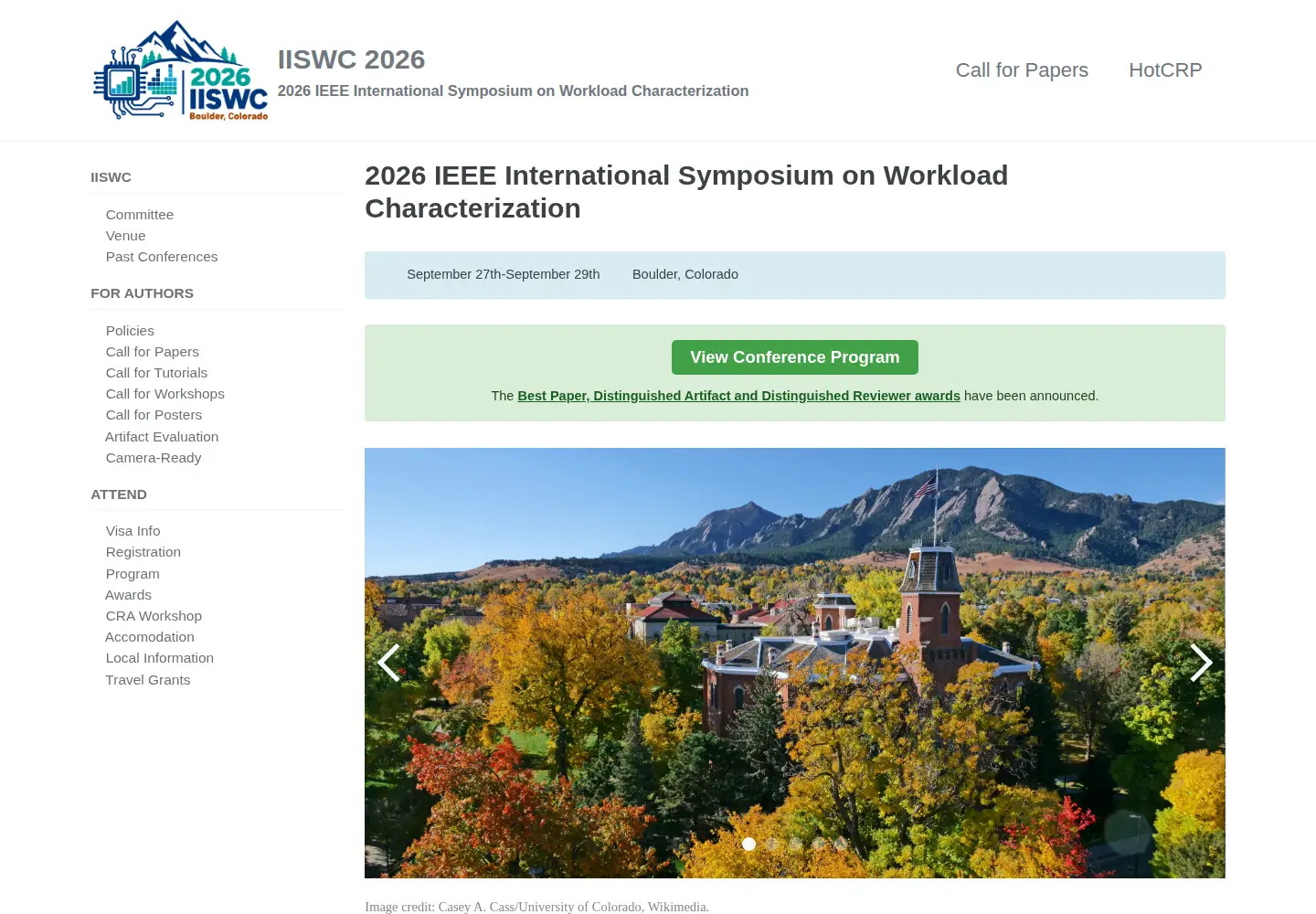
Task: Click the 'FOR AUTHORS' sidebar heading
Action: coord(142,293)
